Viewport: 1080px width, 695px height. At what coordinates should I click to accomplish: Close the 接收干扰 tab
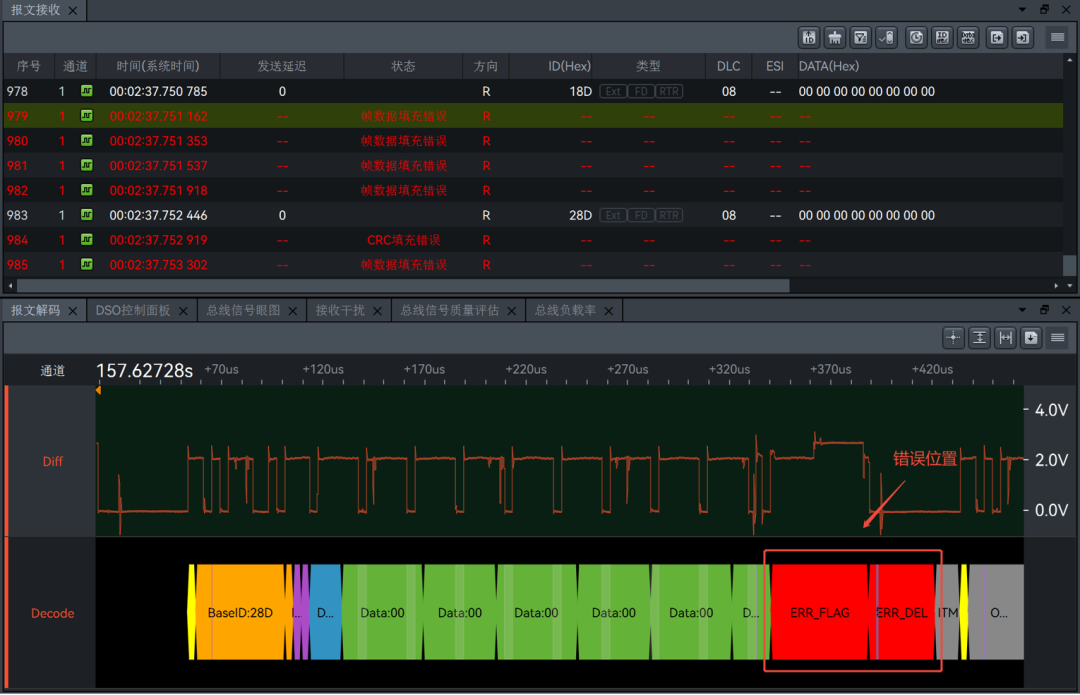coord(377,311)
